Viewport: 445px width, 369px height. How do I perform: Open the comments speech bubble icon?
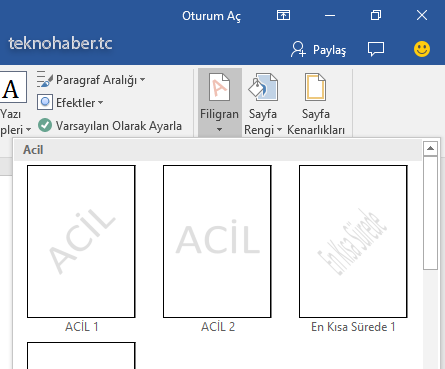[x=376, y=49]
